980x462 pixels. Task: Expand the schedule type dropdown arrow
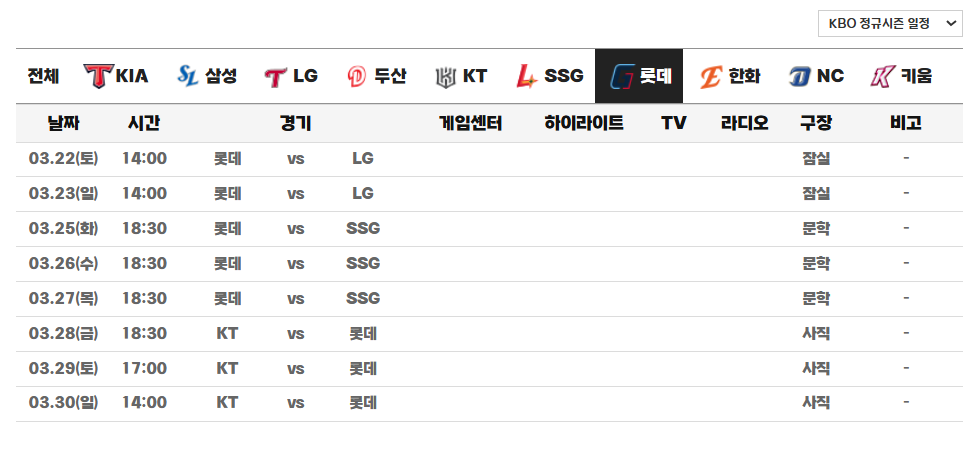coord(951,24)
